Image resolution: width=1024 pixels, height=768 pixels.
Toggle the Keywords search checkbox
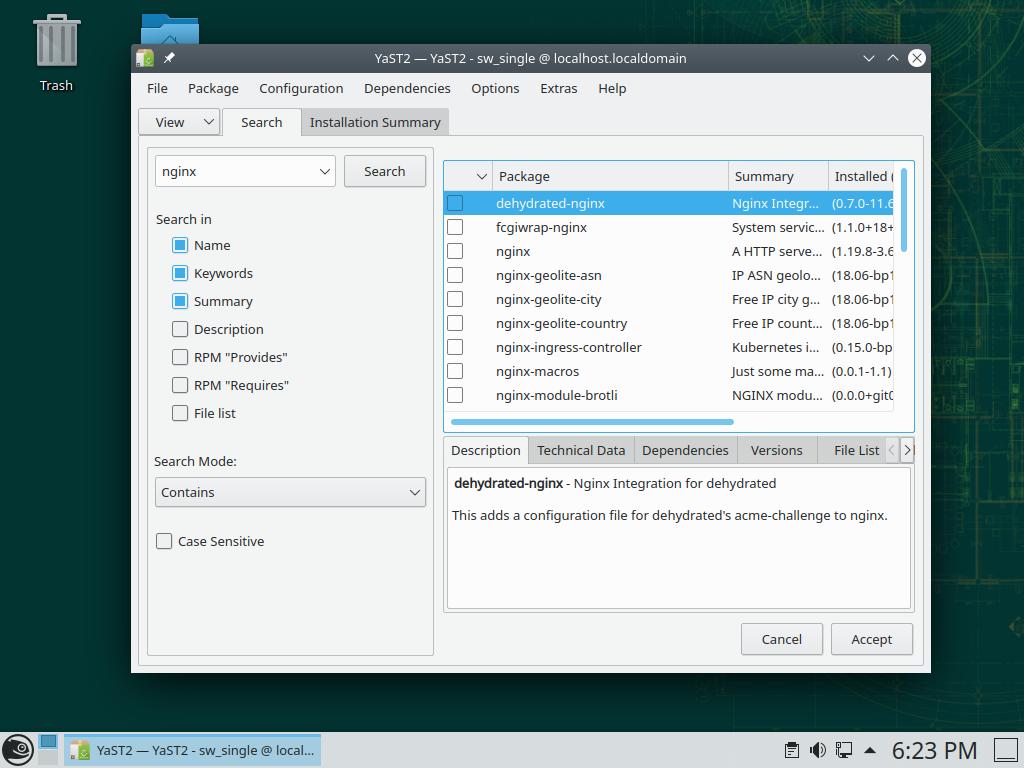coord(180,274)
